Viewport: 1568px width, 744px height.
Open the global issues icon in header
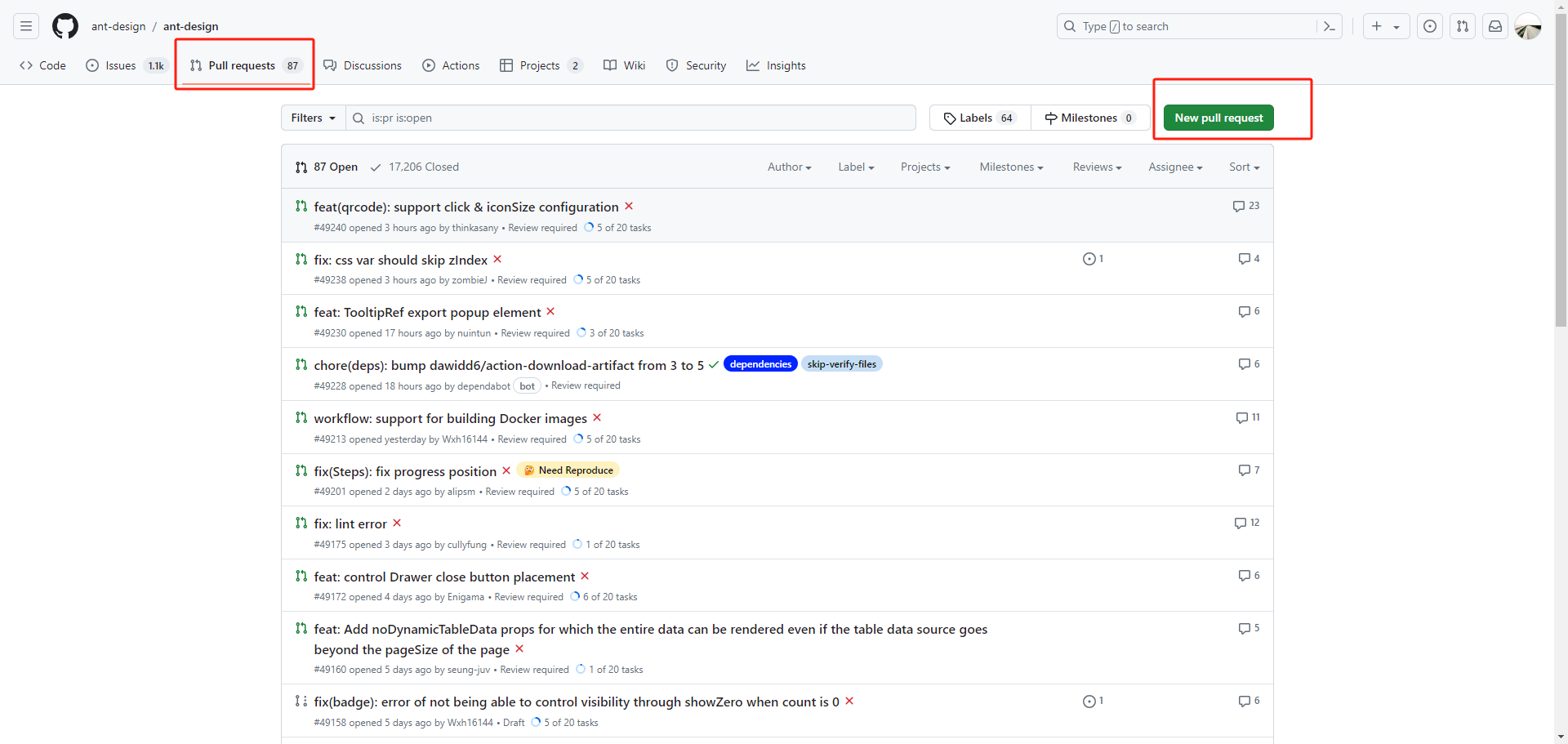pyautogui.click(x=1430, y=26)
